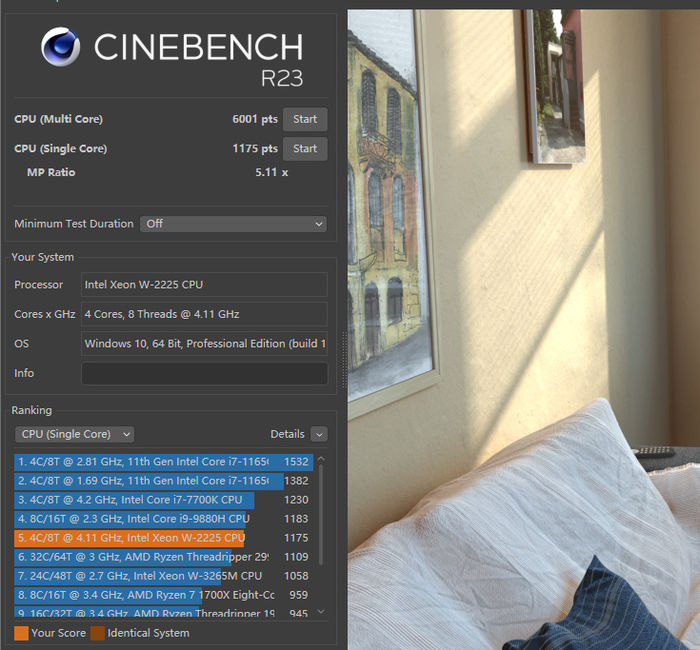Click the rendered room image preview

click(524, 329)
